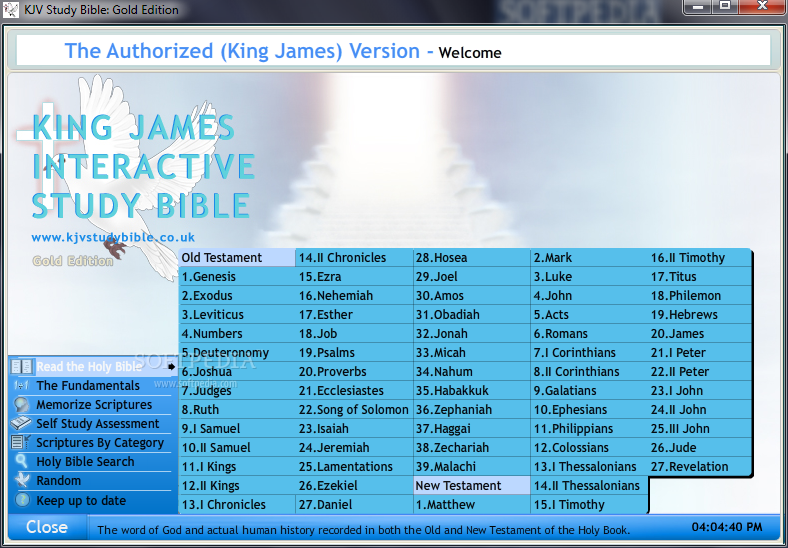Click the magnifier icon beside Holy Bible Search

pos(22,461)
